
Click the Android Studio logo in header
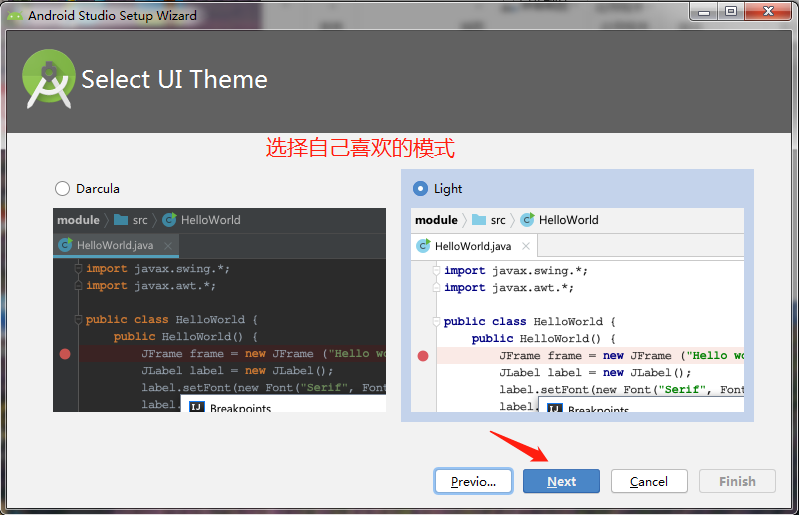48,78
